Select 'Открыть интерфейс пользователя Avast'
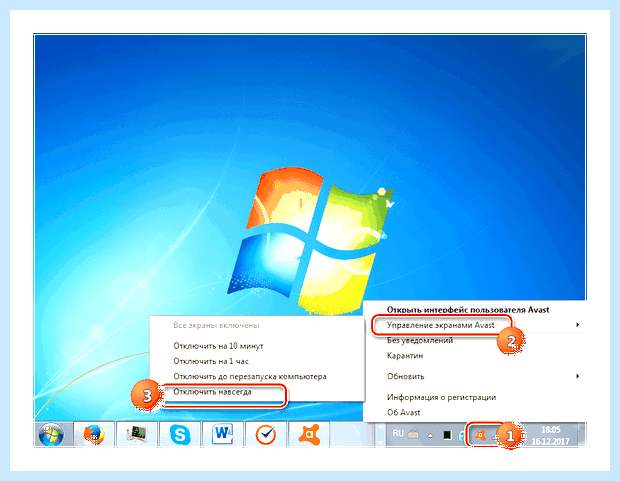Viewport: 620px width, 481px height. pyautogui.click(x=474, y=310)
